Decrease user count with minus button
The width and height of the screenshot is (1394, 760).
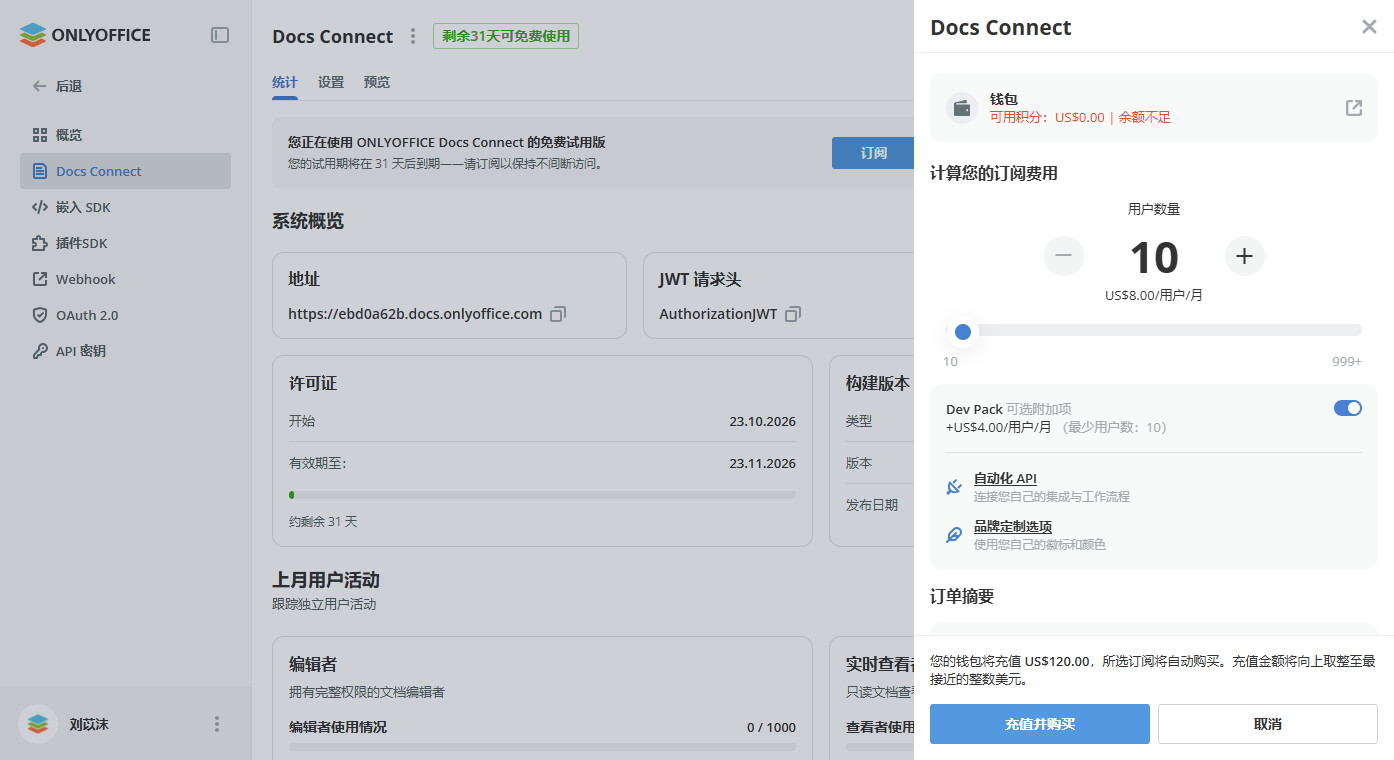[1064, 256]
